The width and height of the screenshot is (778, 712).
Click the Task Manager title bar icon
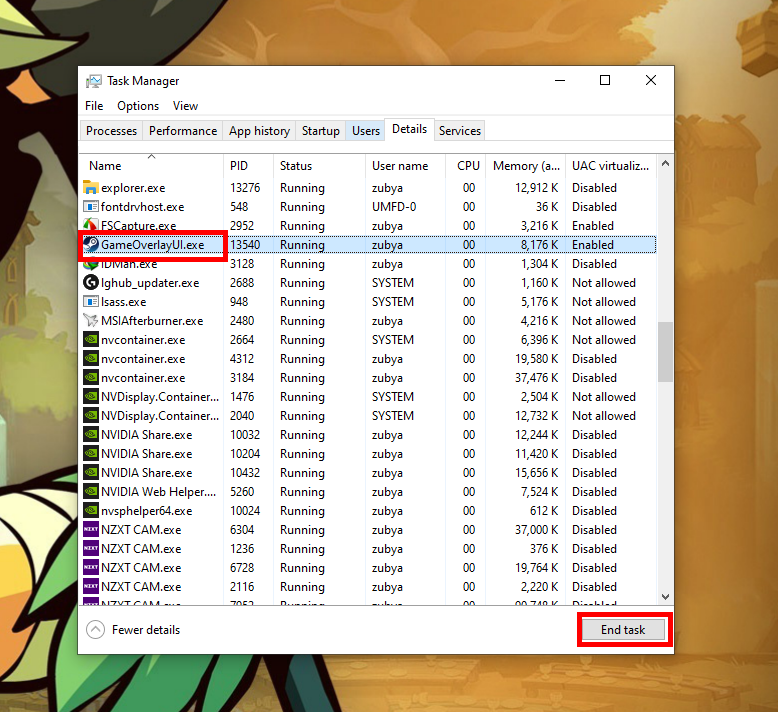click(93, 81)
